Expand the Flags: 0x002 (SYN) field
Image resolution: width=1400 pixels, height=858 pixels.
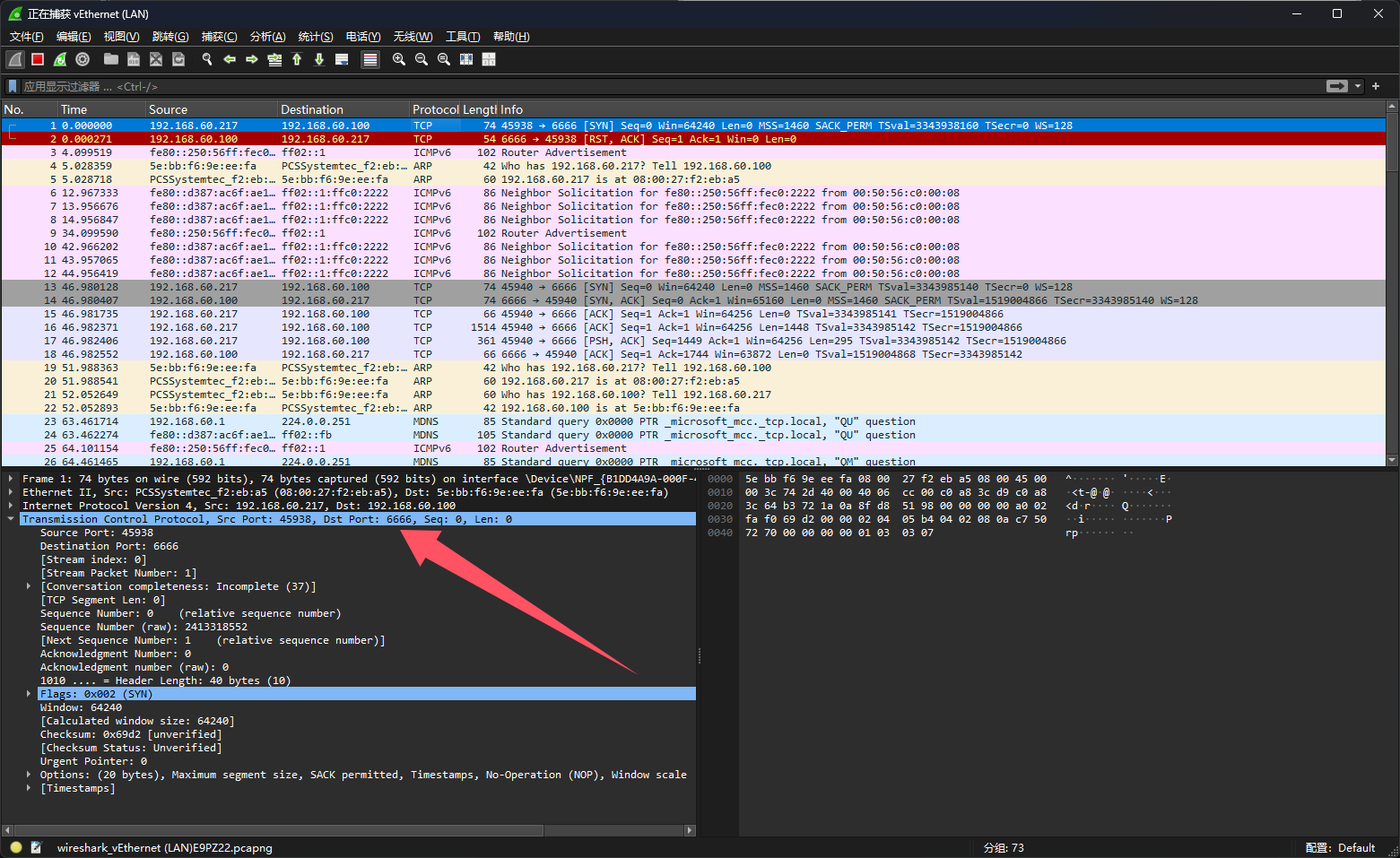click(x=29, y=694)
